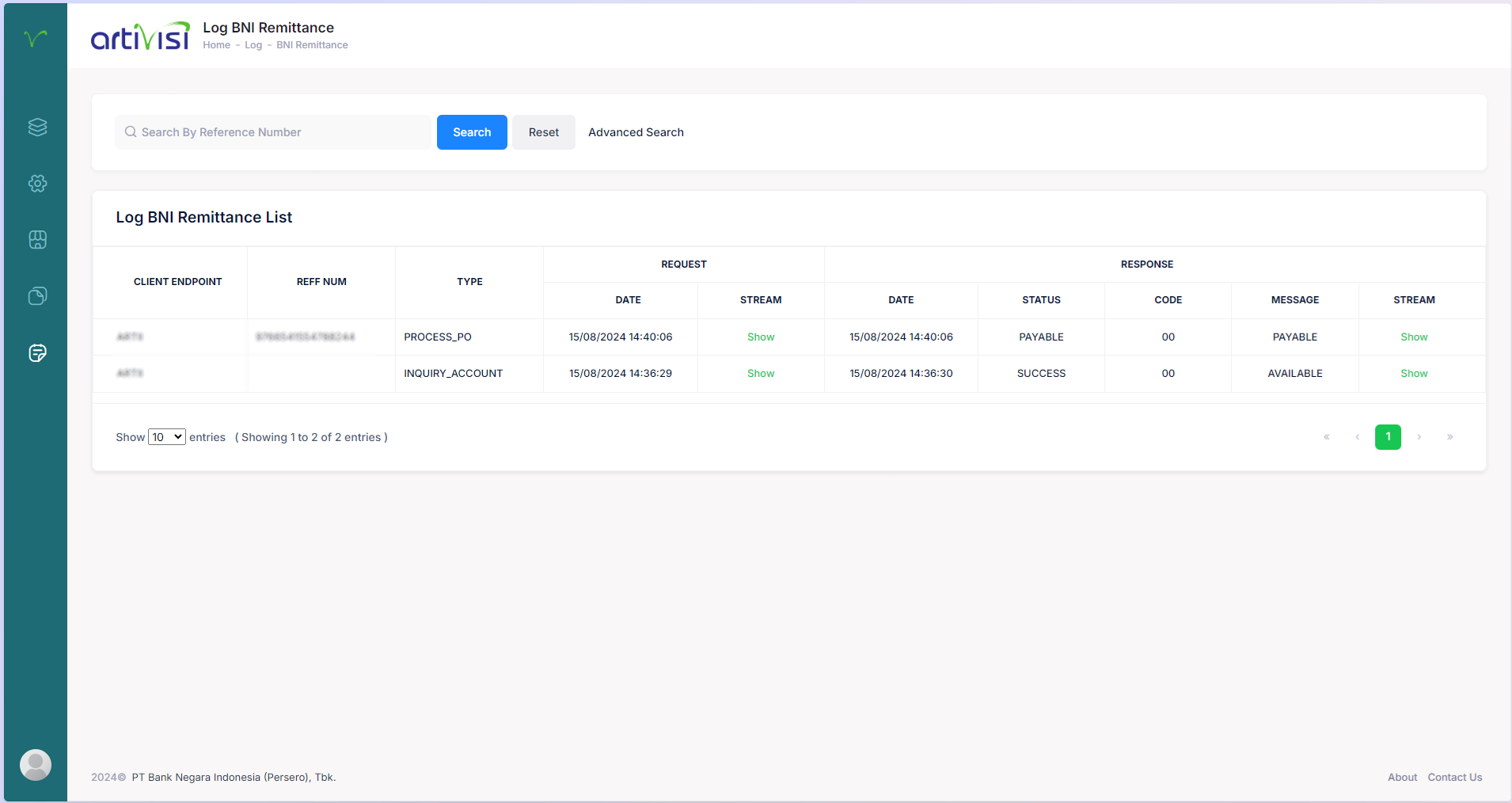This screenshot has width=1512, height=803.
Task: Open the user avatar at bottom of sidebar
Action: [x=35, y=764]
